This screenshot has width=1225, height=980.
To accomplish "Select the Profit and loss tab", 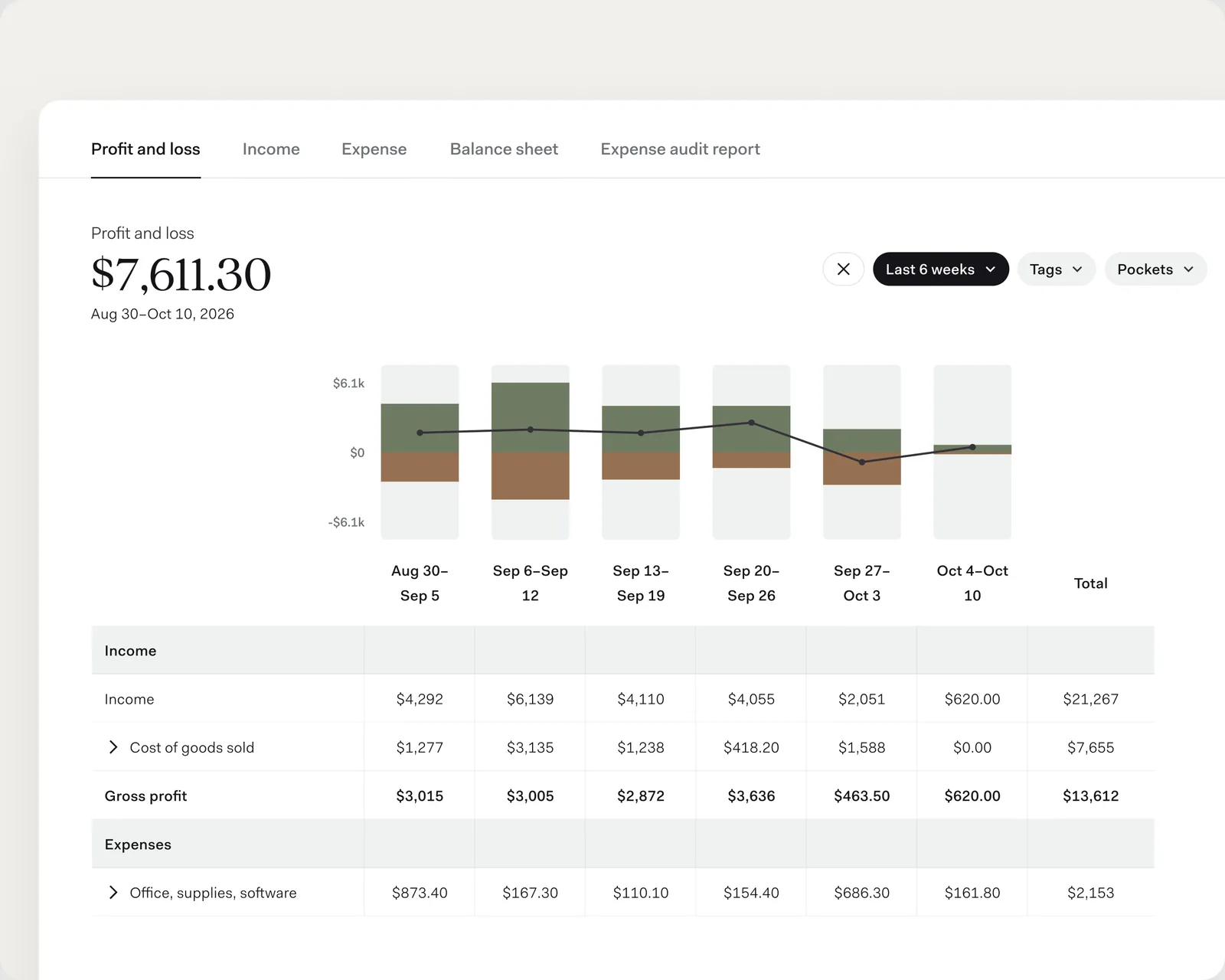I will [x=145, y=149].
